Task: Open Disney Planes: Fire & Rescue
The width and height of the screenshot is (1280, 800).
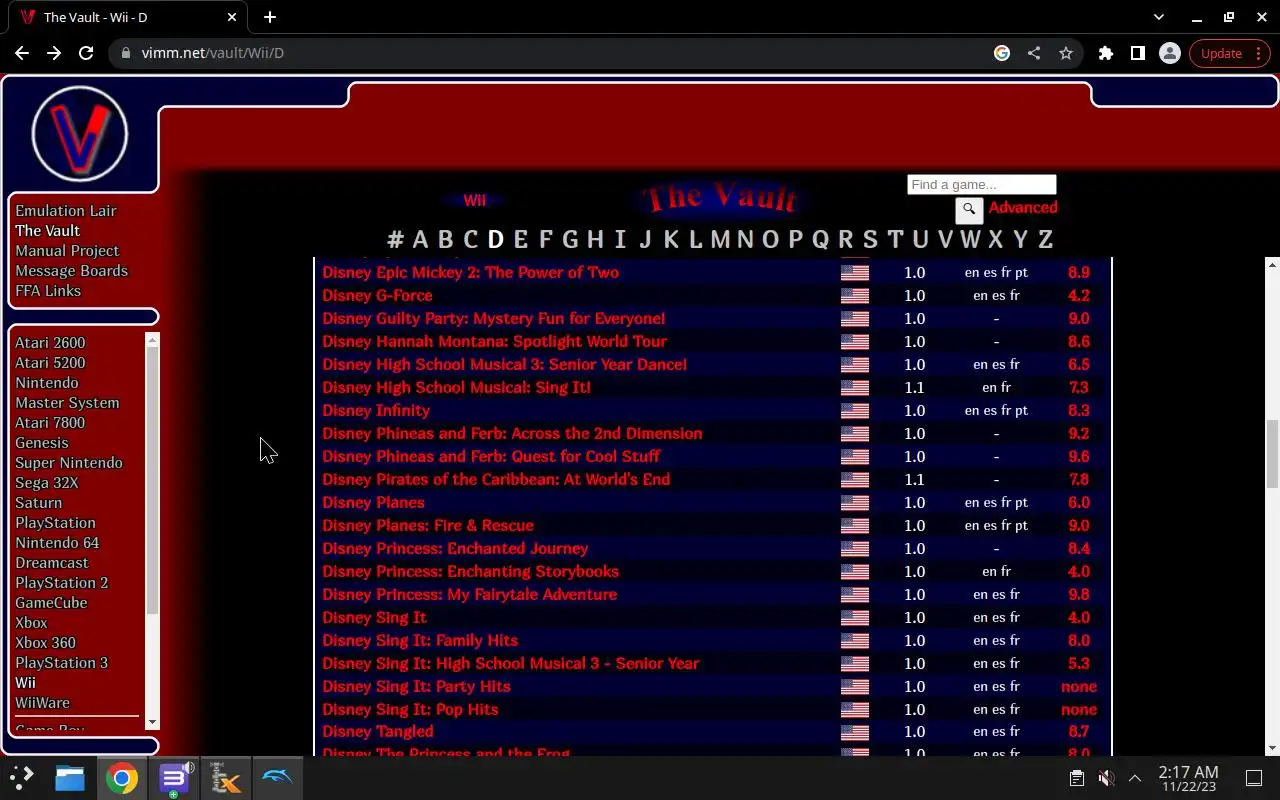Action: click(428, 526)
